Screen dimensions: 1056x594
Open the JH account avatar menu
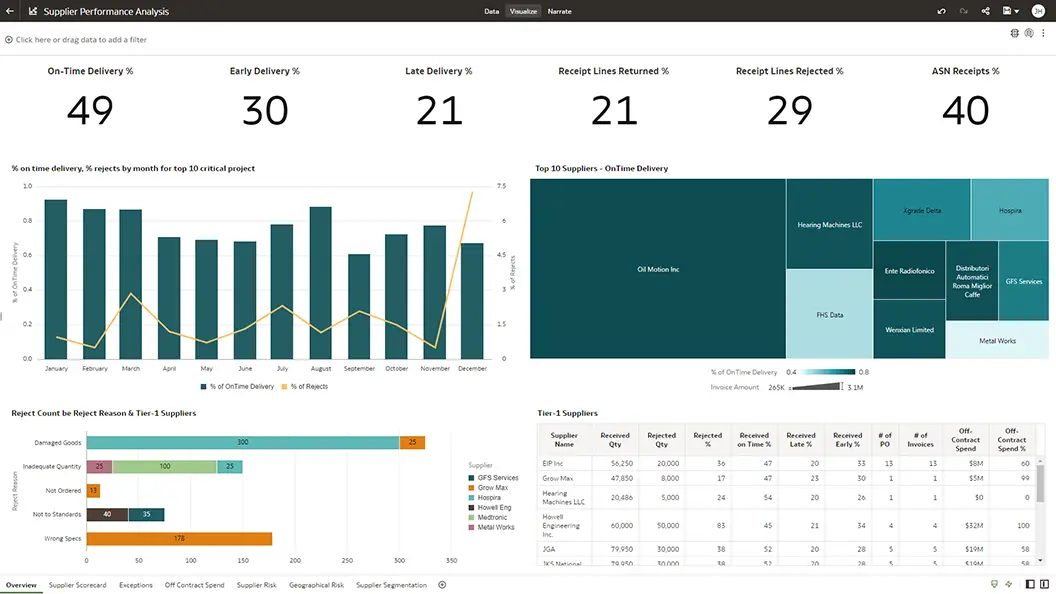tap(1038, 10)
